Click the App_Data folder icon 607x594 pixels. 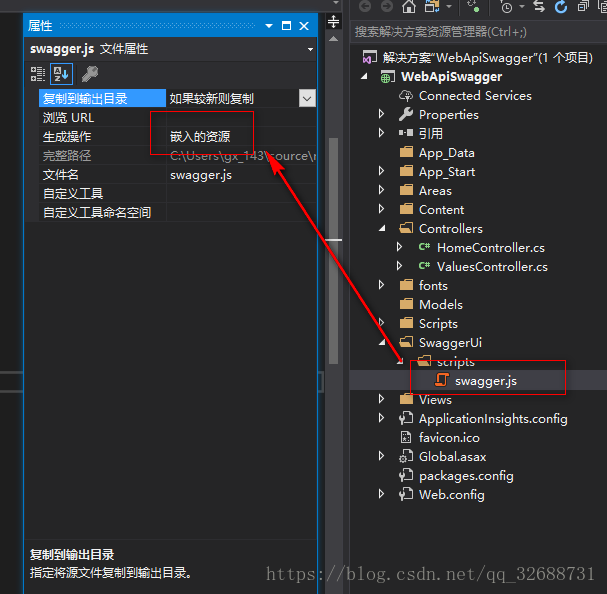click(406, 152)
